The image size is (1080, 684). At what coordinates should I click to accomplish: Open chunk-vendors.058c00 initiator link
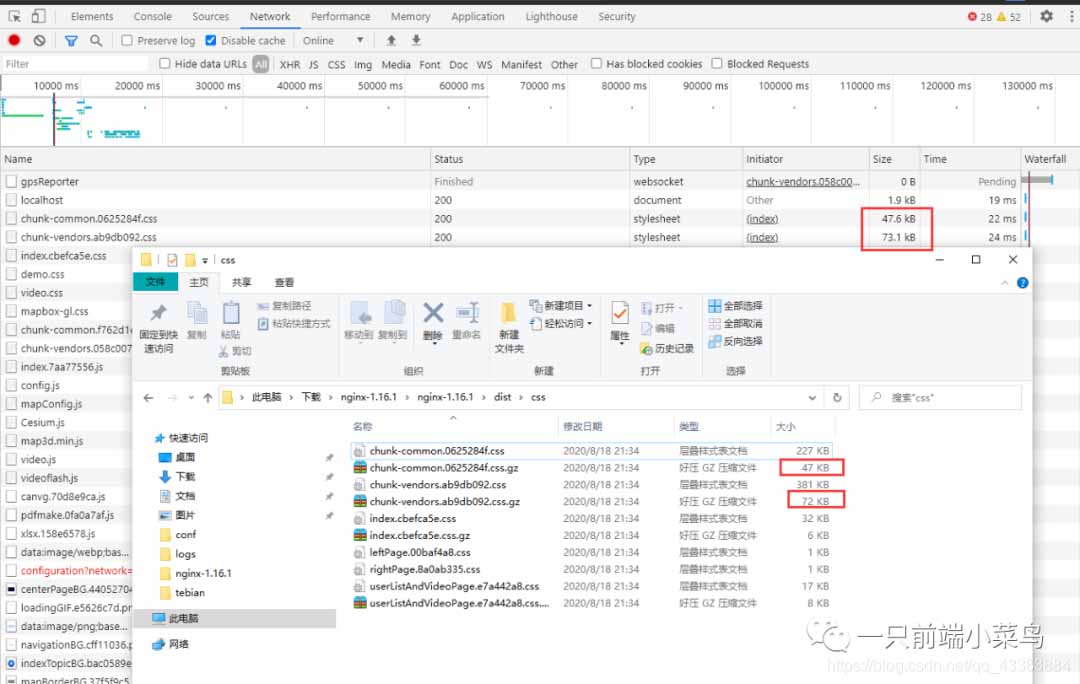pyautogui.click(x=802, y=182)
